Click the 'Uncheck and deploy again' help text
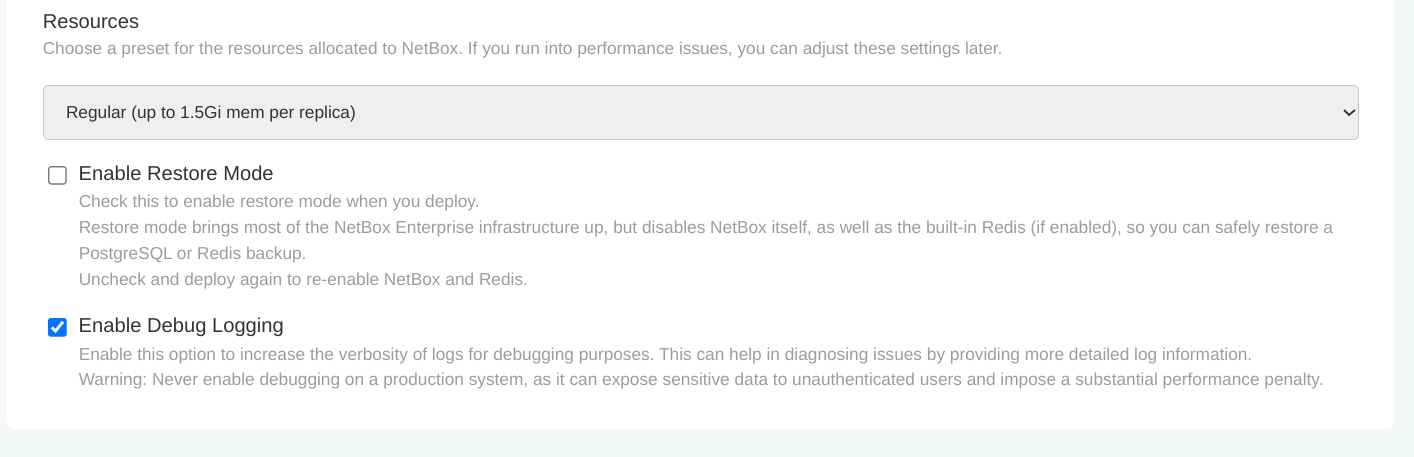This screenshot has height=457, width=1414. pyautogui.click(x=302, y=279)
